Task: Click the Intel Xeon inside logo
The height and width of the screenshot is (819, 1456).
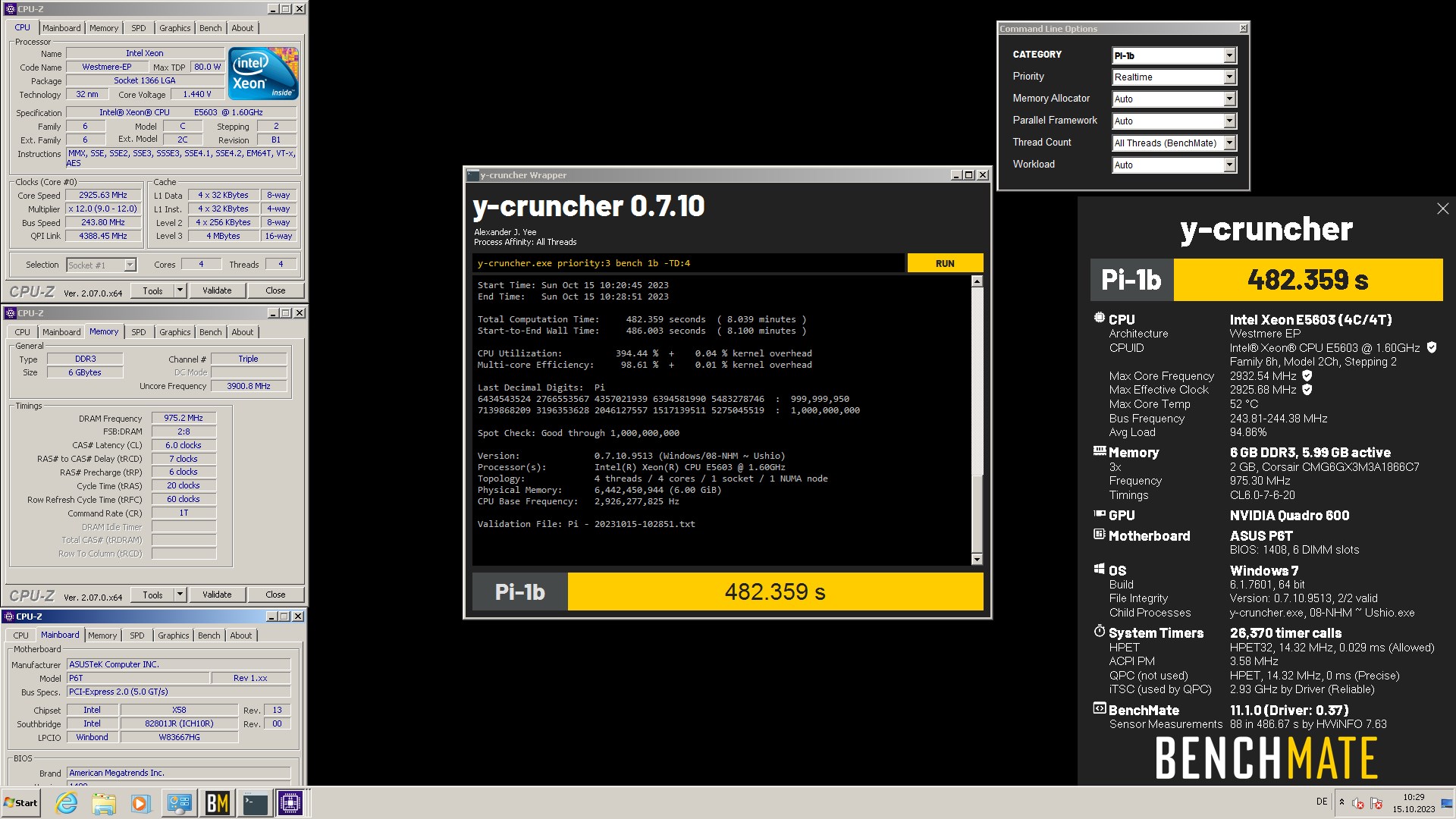Action: click(264, 74)
